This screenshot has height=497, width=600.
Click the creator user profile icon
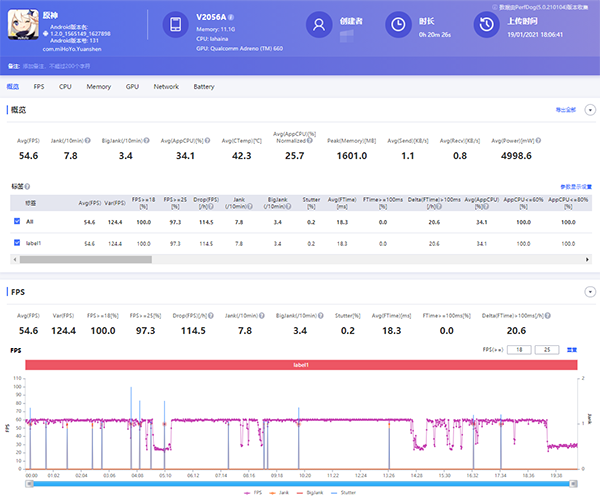click(318, 25)
